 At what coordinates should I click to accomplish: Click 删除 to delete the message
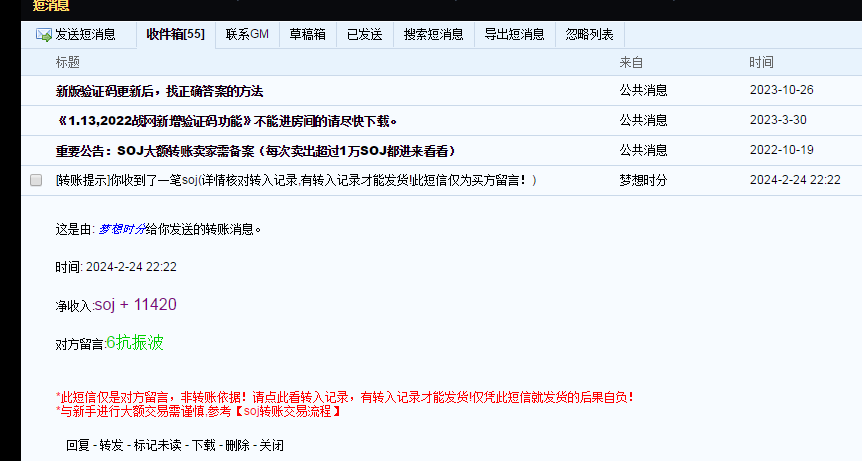(x=237, y=445)
